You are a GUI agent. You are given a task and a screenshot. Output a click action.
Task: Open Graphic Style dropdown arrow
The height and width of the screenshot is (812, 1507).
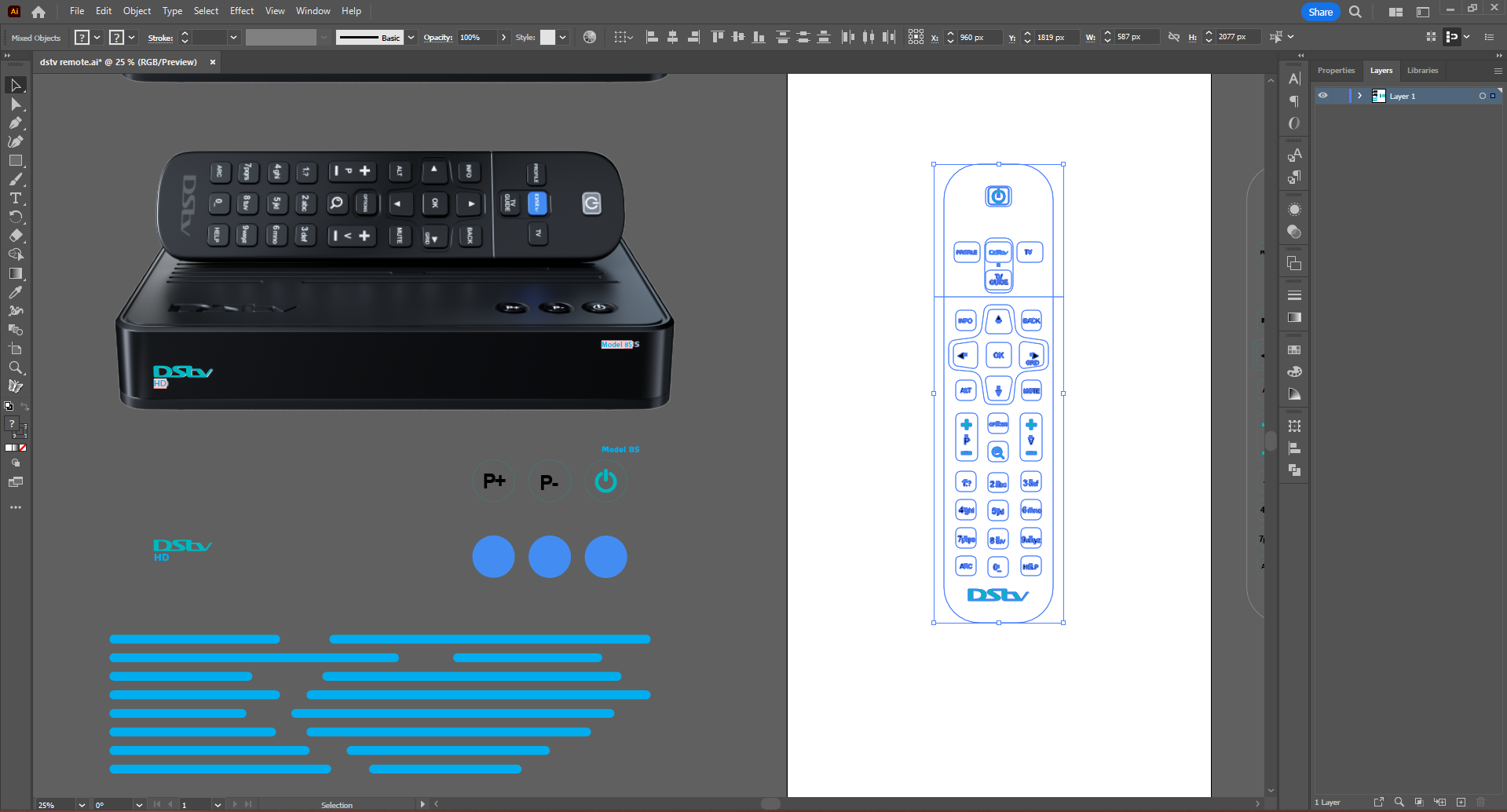point(562,37)
